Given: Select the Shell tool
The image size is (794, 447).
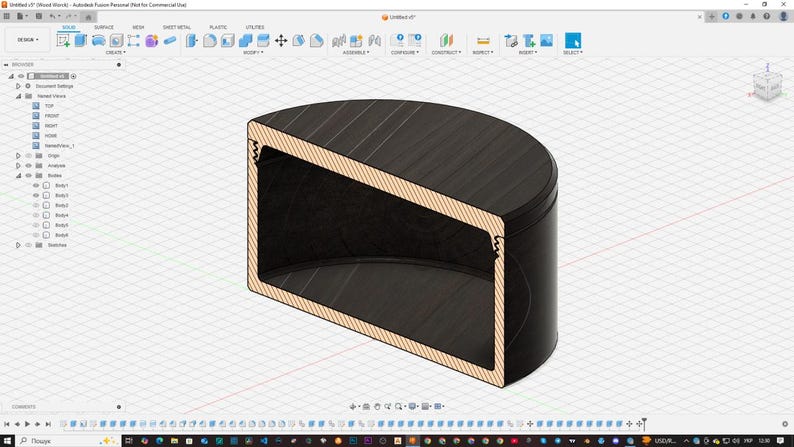Looking at the screenshot, I should point(227,40).
